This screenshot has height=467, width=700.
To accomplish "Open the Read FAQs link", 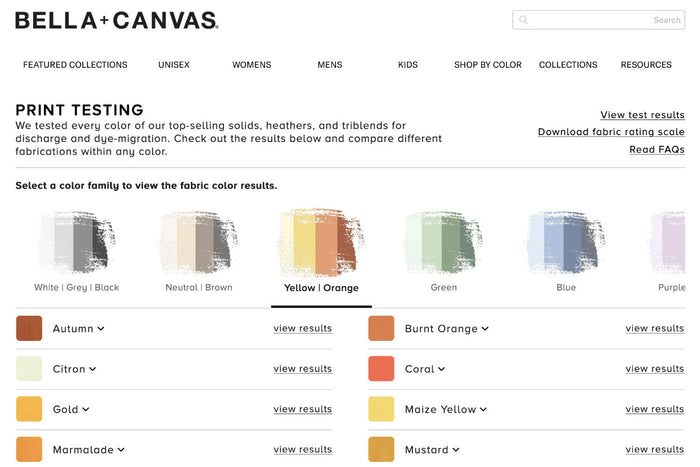I will pos(657,150).
